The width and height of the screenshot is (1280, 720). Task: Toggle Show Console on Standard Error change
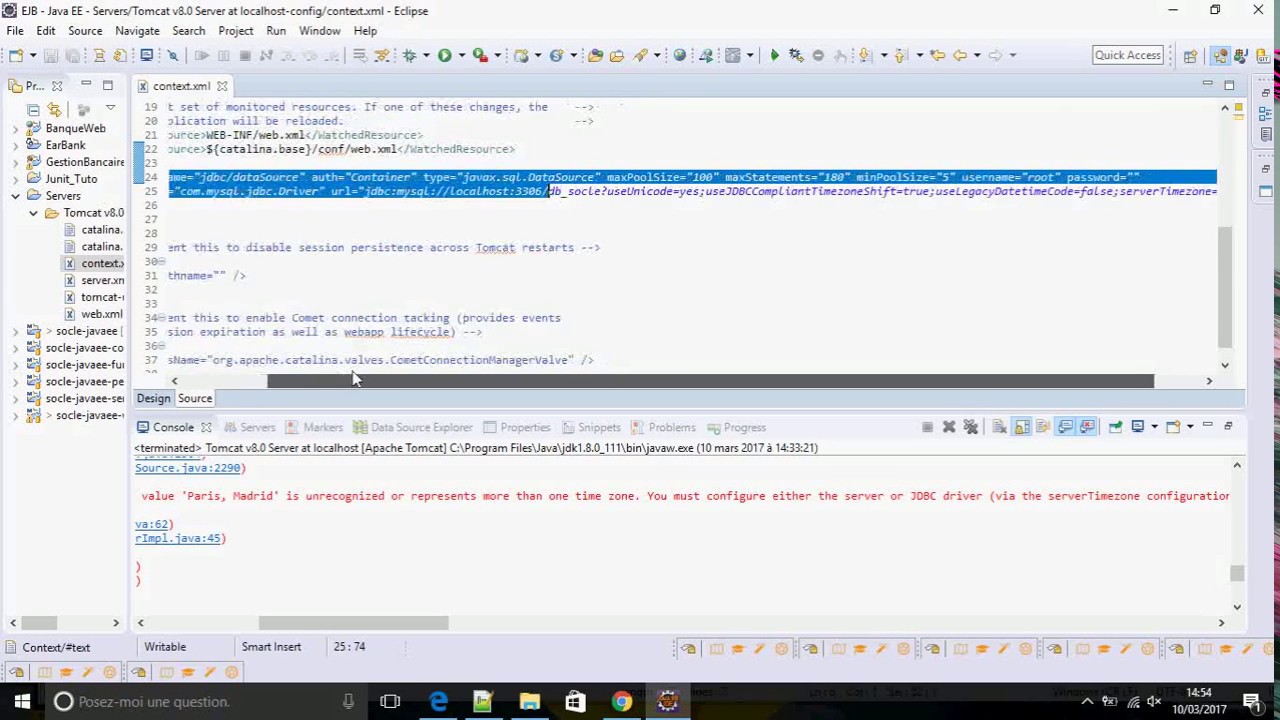pos(1086,427)
